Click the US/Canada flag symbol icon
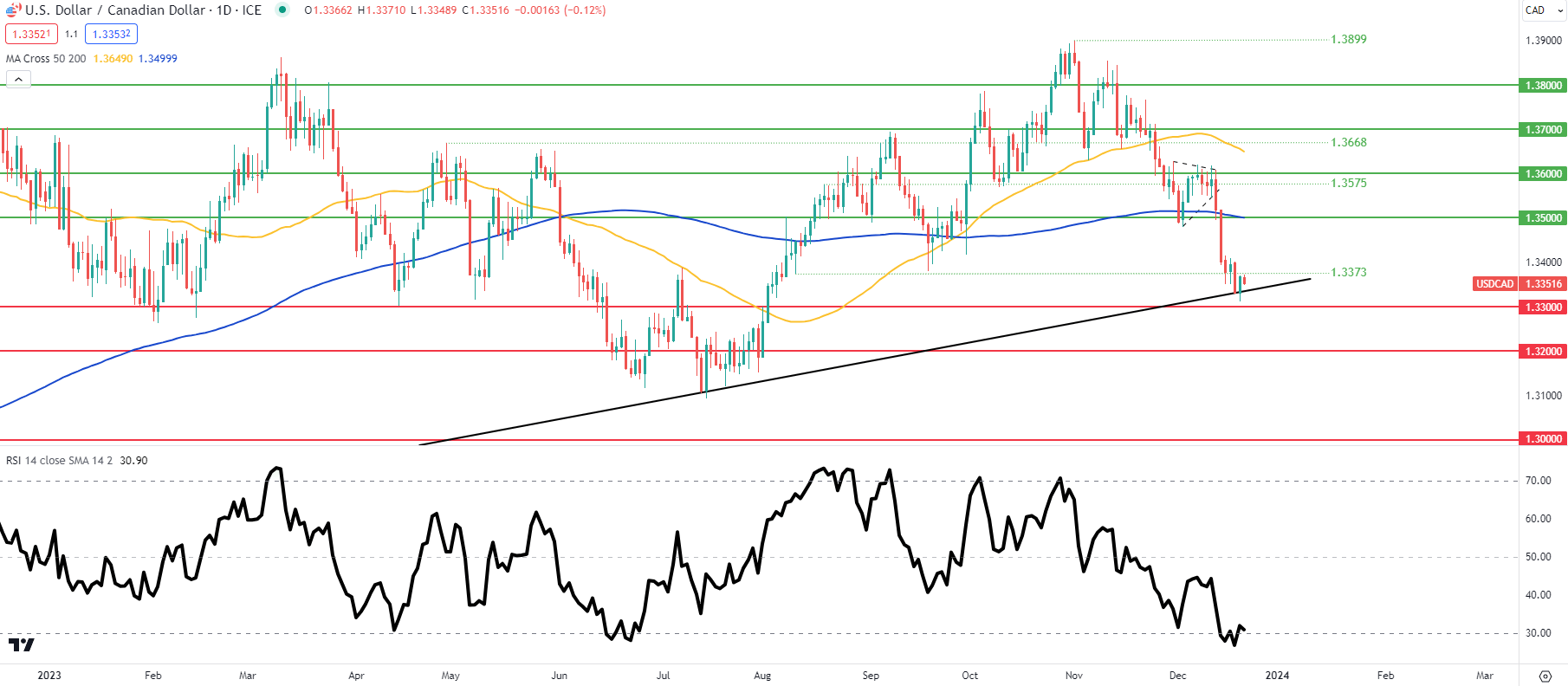Viewport: 1568px width, 686px height. 13,10
